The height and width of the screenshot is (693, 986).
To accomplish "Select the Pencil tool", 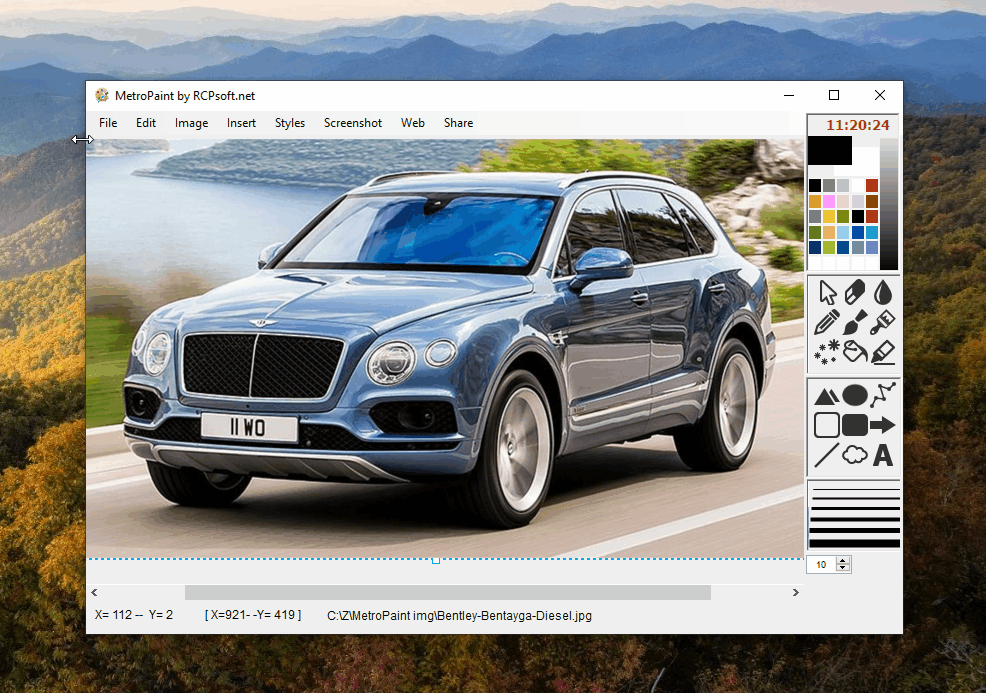I will click(827, 322).
